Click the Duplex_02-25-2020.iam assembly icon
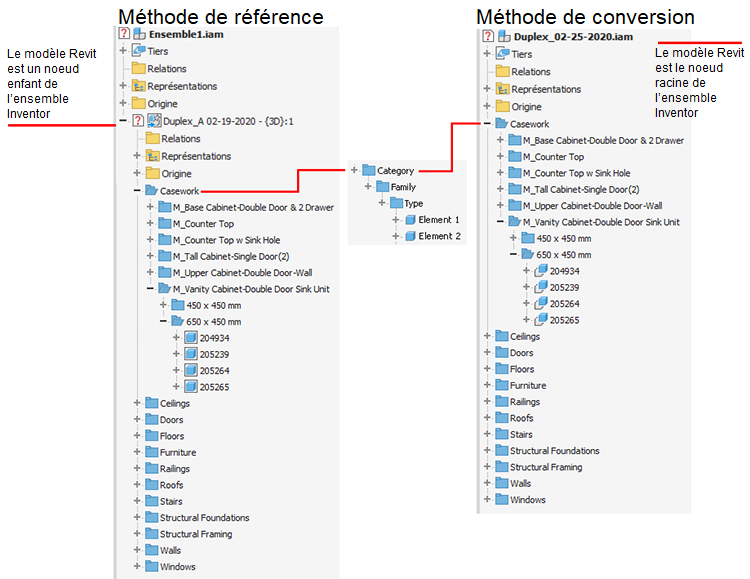750x579 pixels. pyautogui.click(x=504, y=36)
